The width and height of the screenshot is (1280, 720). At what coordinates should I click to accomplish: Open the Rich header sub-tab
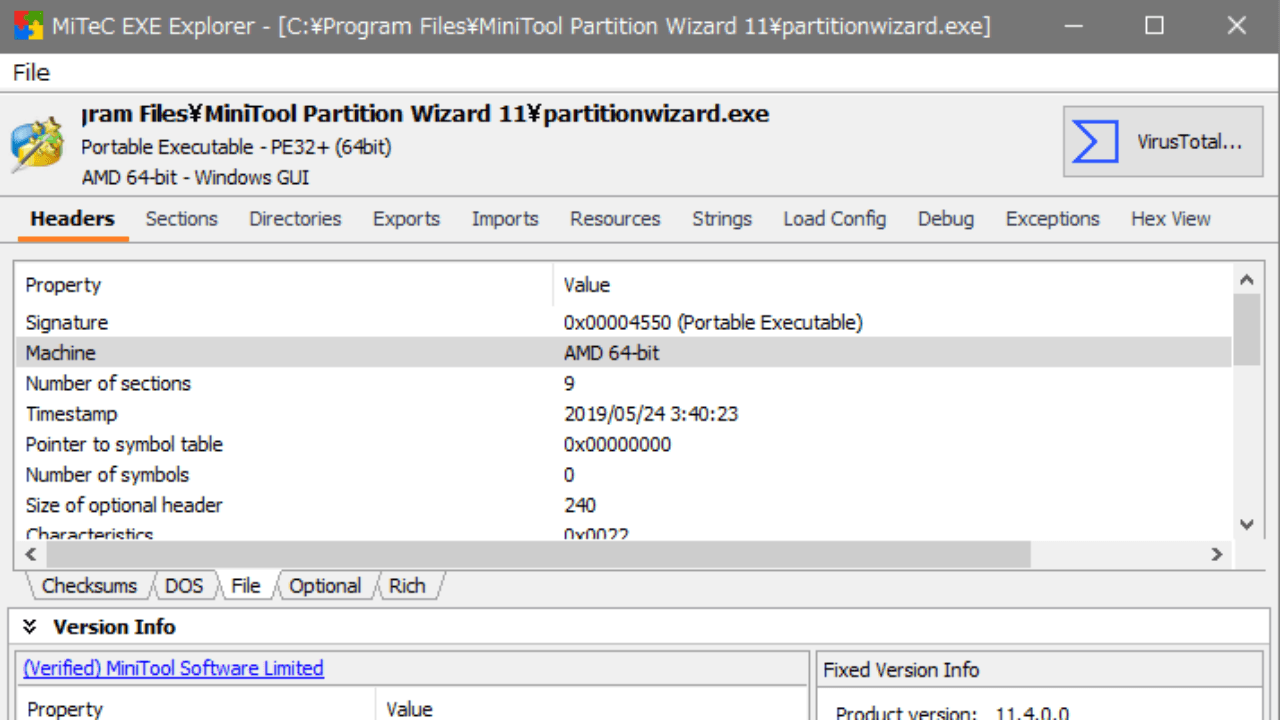[407, 586]
